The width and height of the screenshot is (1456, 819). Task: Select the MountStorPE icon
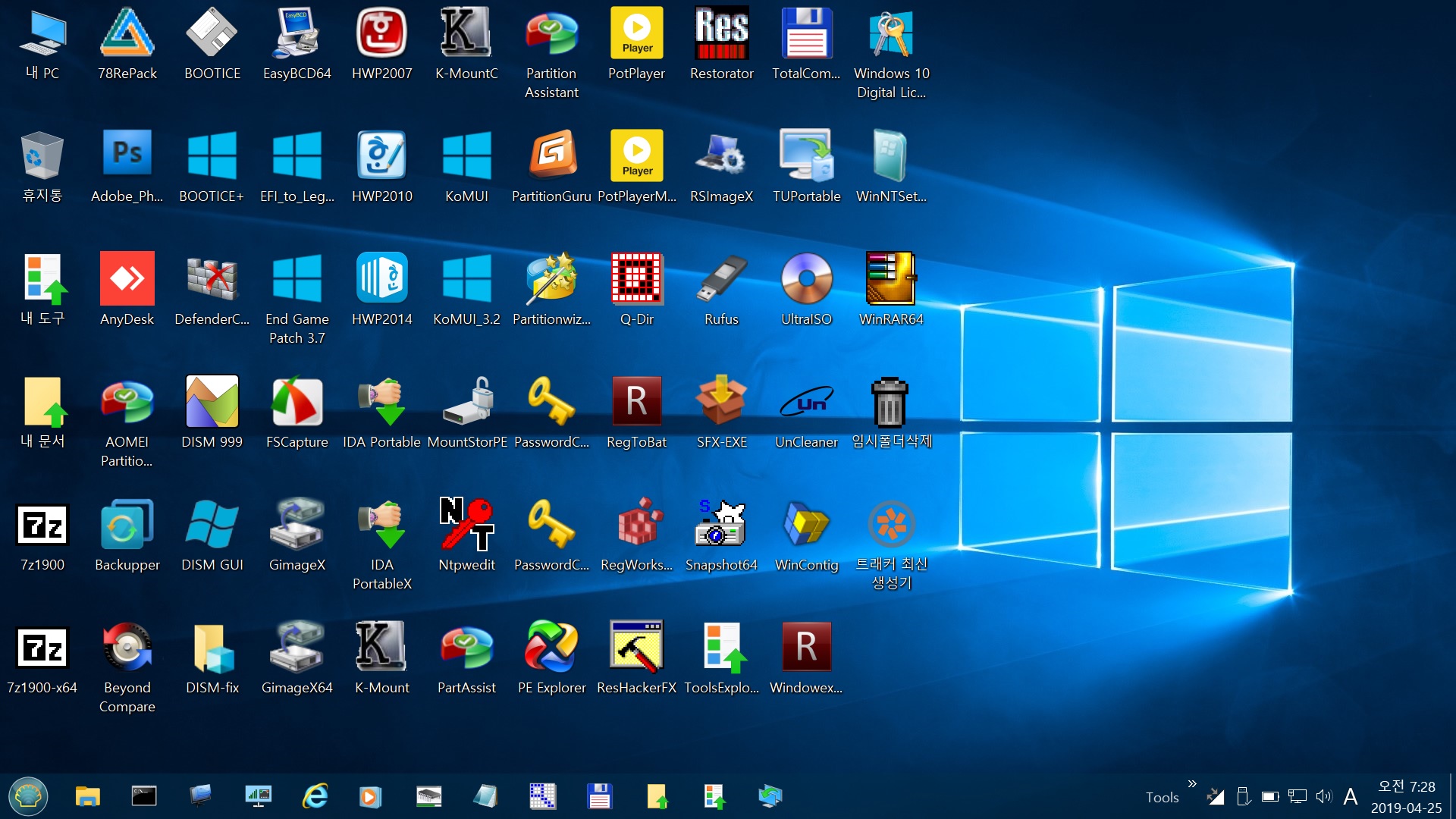point(466,402)
